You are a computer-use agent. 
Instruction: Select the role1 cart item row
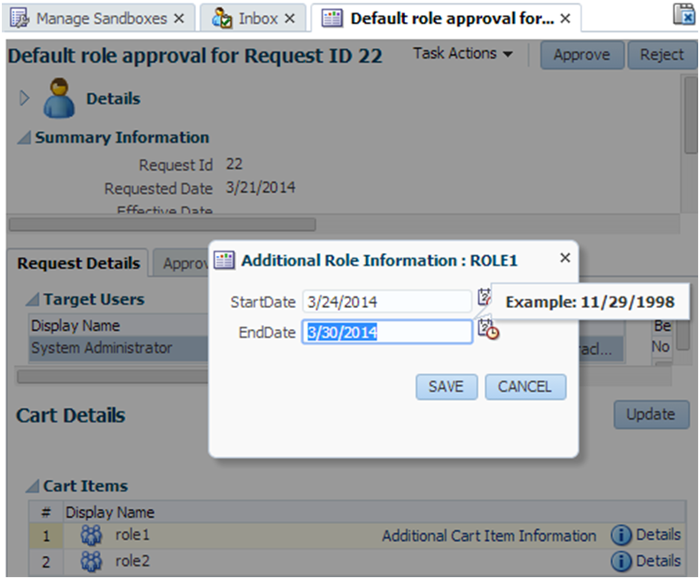pos(357,535)
